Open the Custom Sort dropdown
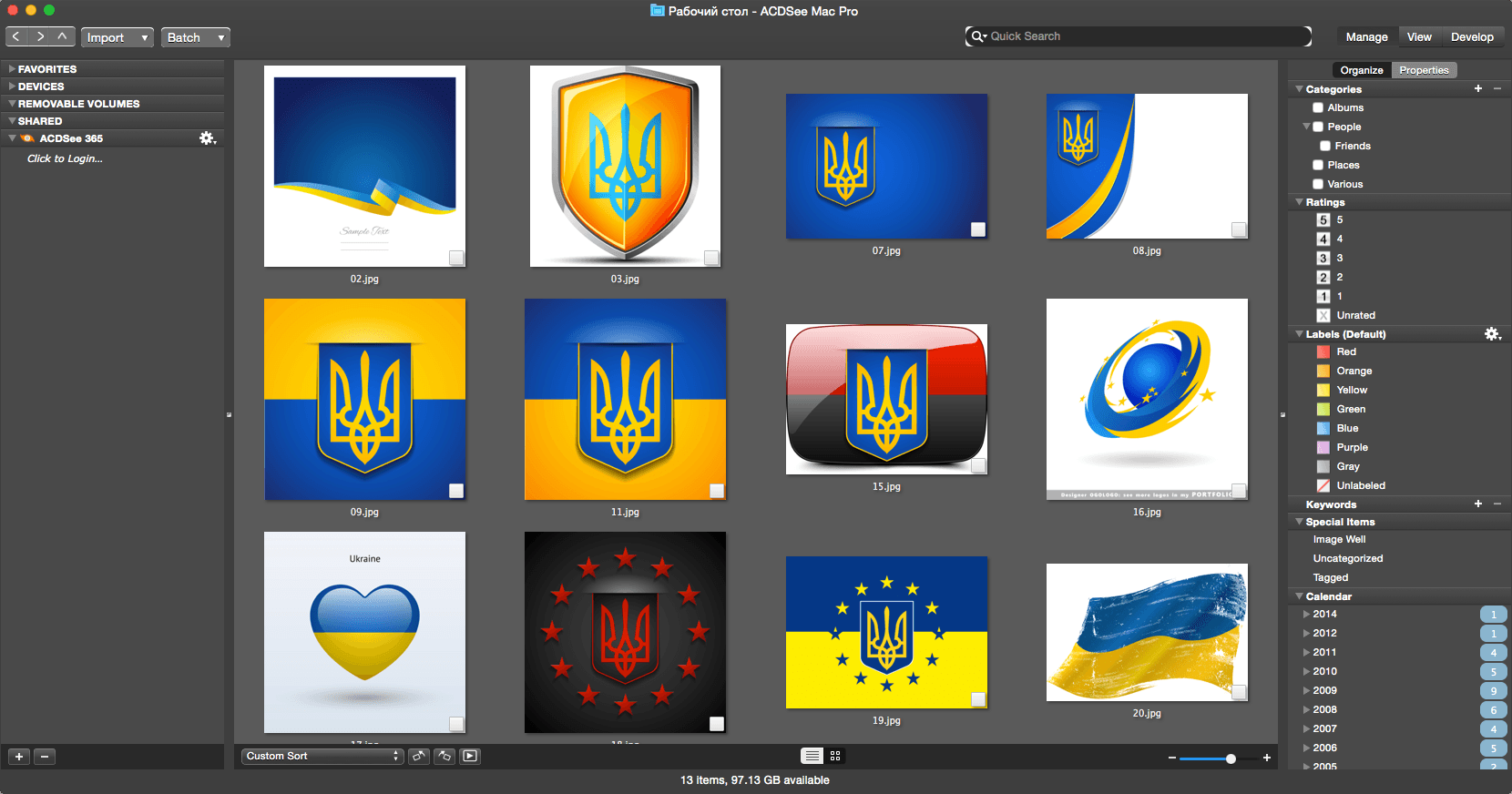 pos(322,756)
